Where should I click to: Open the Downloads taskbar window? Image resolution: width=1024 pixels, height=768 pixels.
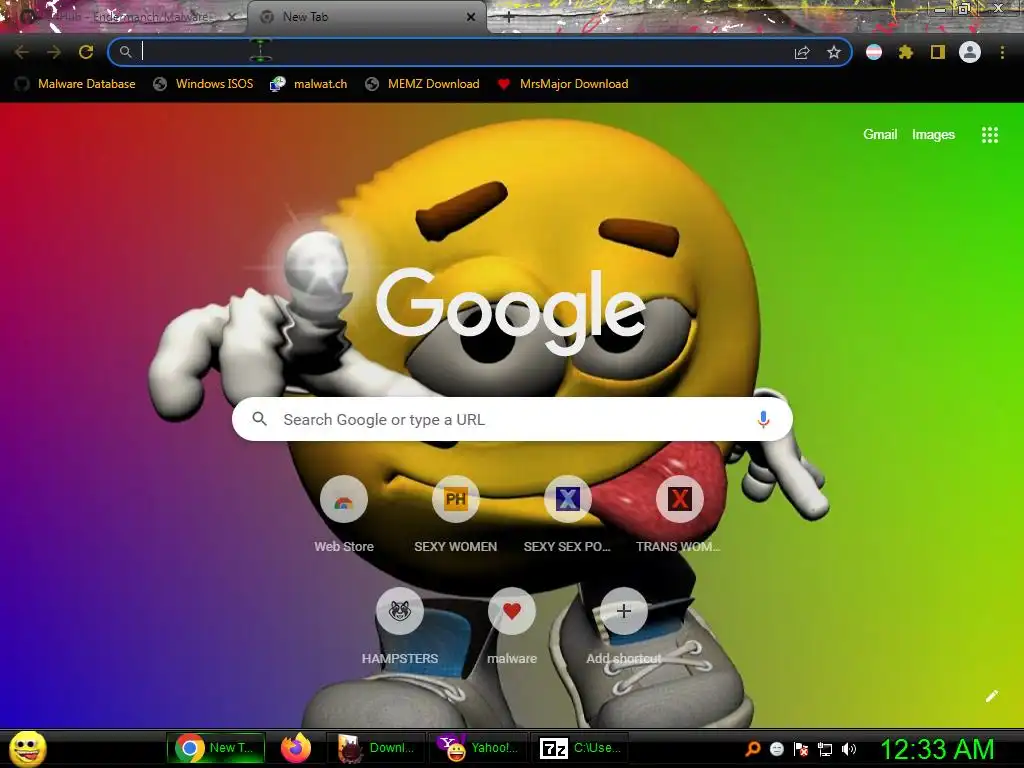click(x=377, y=748)
